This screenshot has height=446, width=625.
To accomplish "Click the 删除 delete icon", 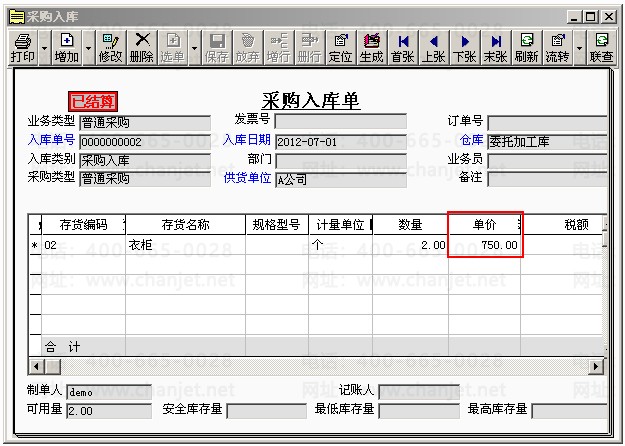I will (x=142, y=47).
